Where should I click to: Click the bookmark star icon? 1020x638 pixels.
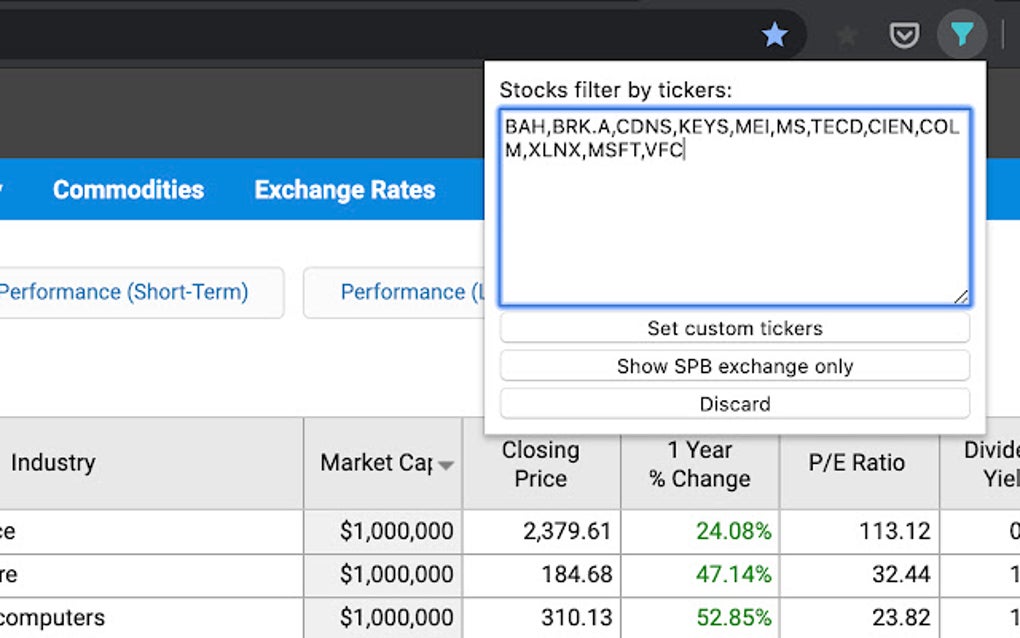coord(775,34)
